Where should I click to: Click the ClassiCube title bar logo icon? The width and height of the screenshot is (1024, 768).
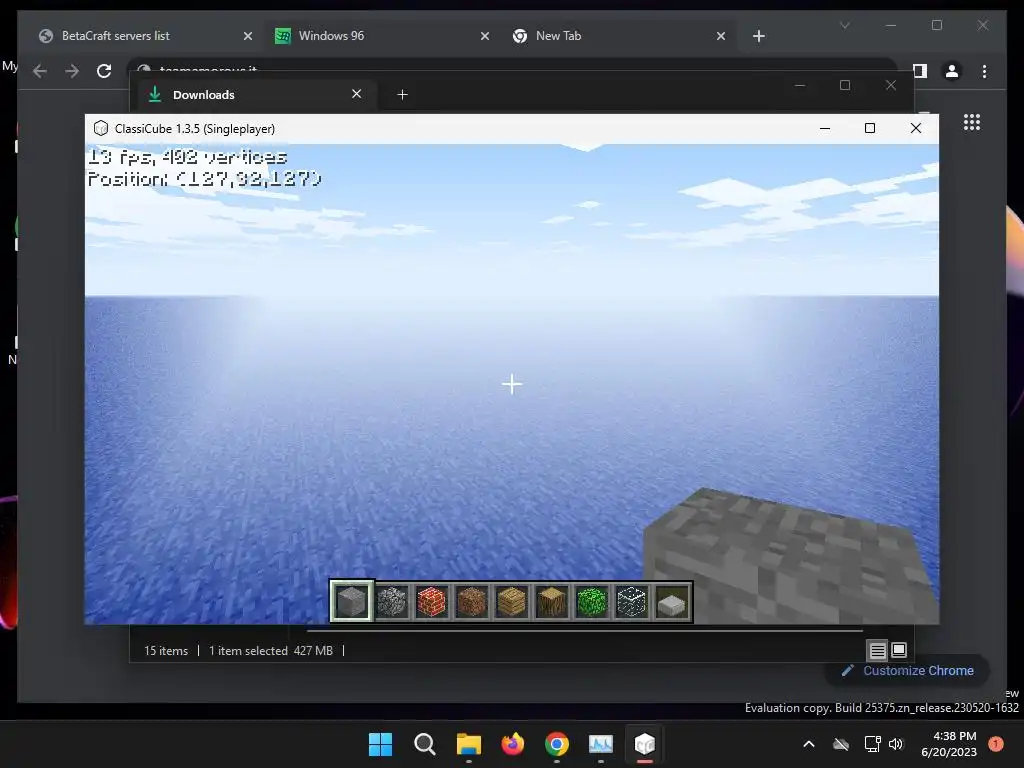(101, 128)
